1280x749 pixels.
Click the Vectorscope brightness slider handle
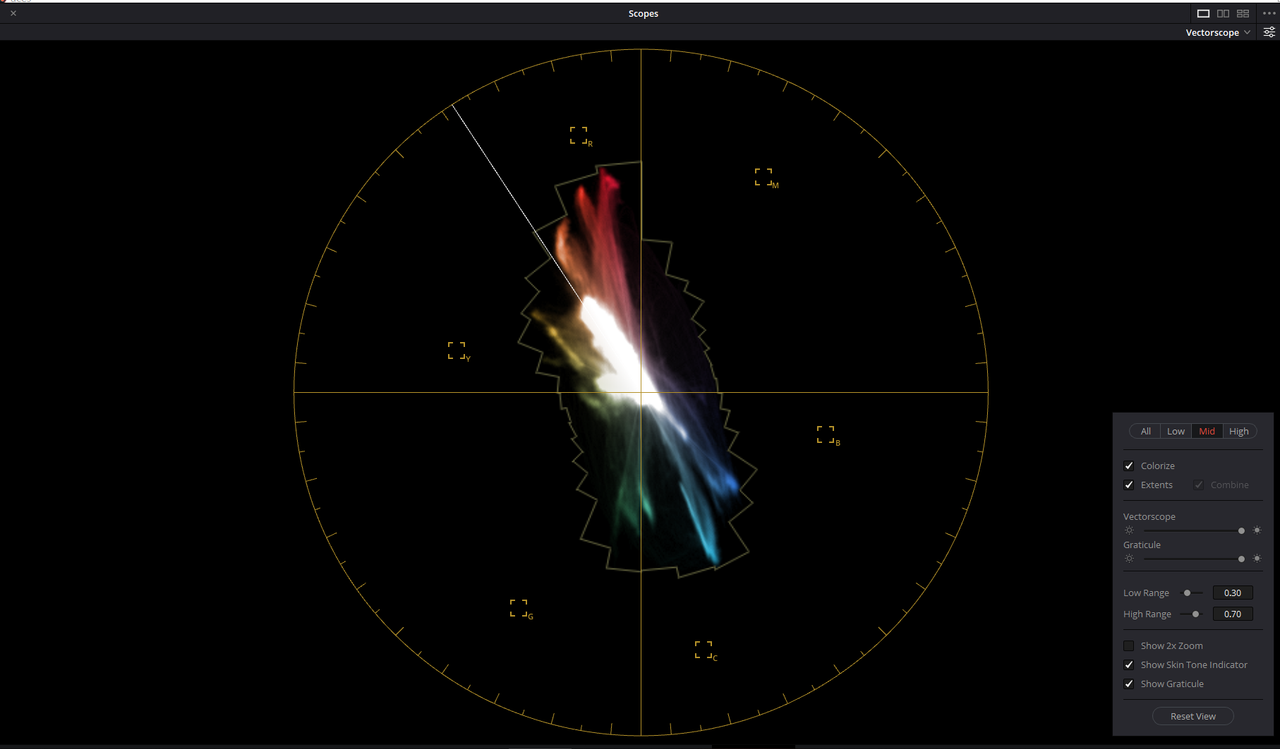click(x=1242, y=531)
